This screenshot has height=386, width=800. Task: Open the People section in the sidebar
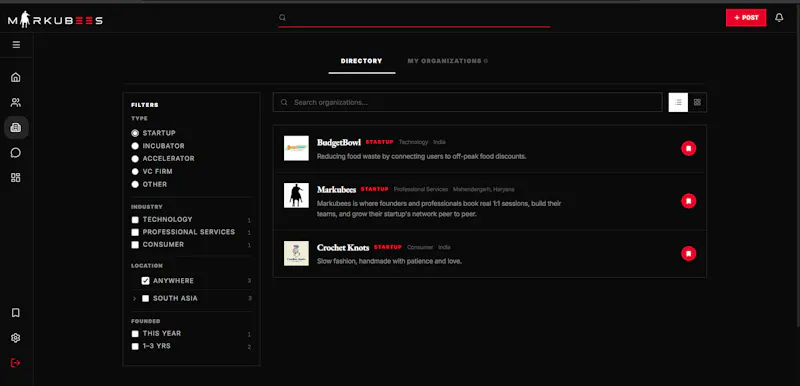(x=16, y=102)
